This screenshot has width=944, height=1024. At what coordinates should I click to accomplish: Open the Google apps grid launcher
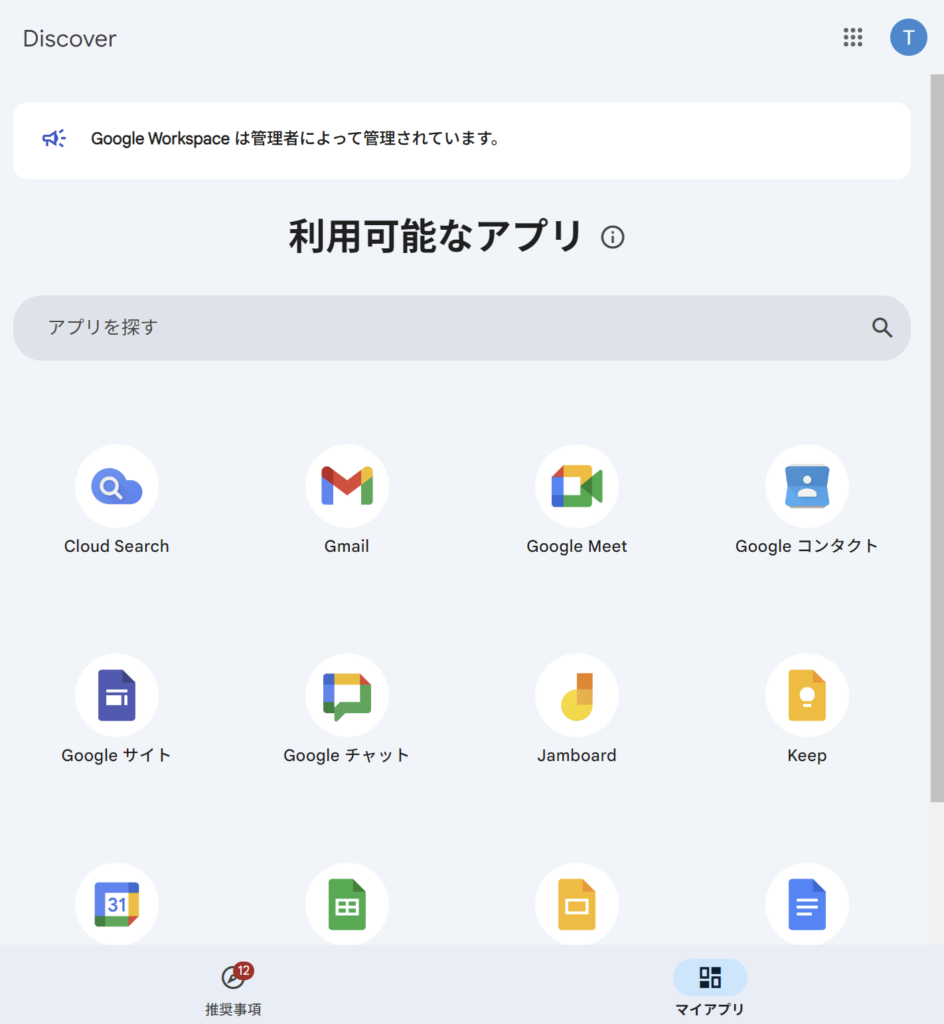tap(853, 38)
